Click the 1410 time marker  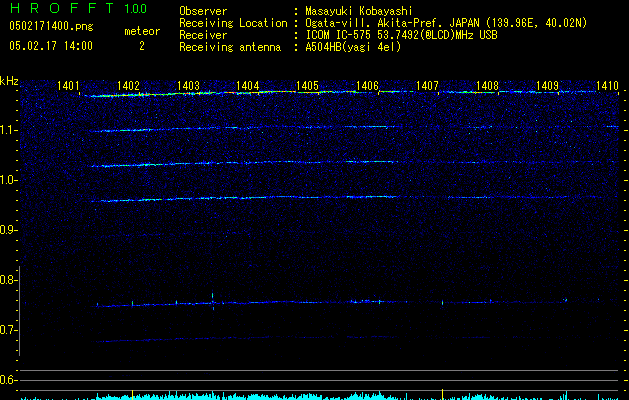tap(607, 86)
